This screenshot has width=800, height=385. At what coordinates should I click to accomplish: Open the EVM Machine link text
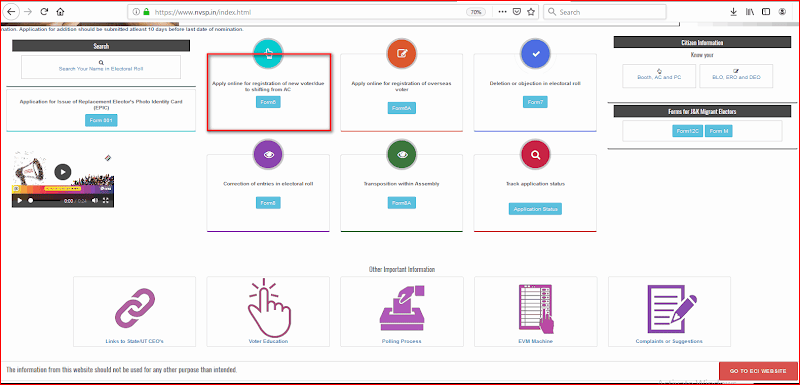[x=536, y=341]
